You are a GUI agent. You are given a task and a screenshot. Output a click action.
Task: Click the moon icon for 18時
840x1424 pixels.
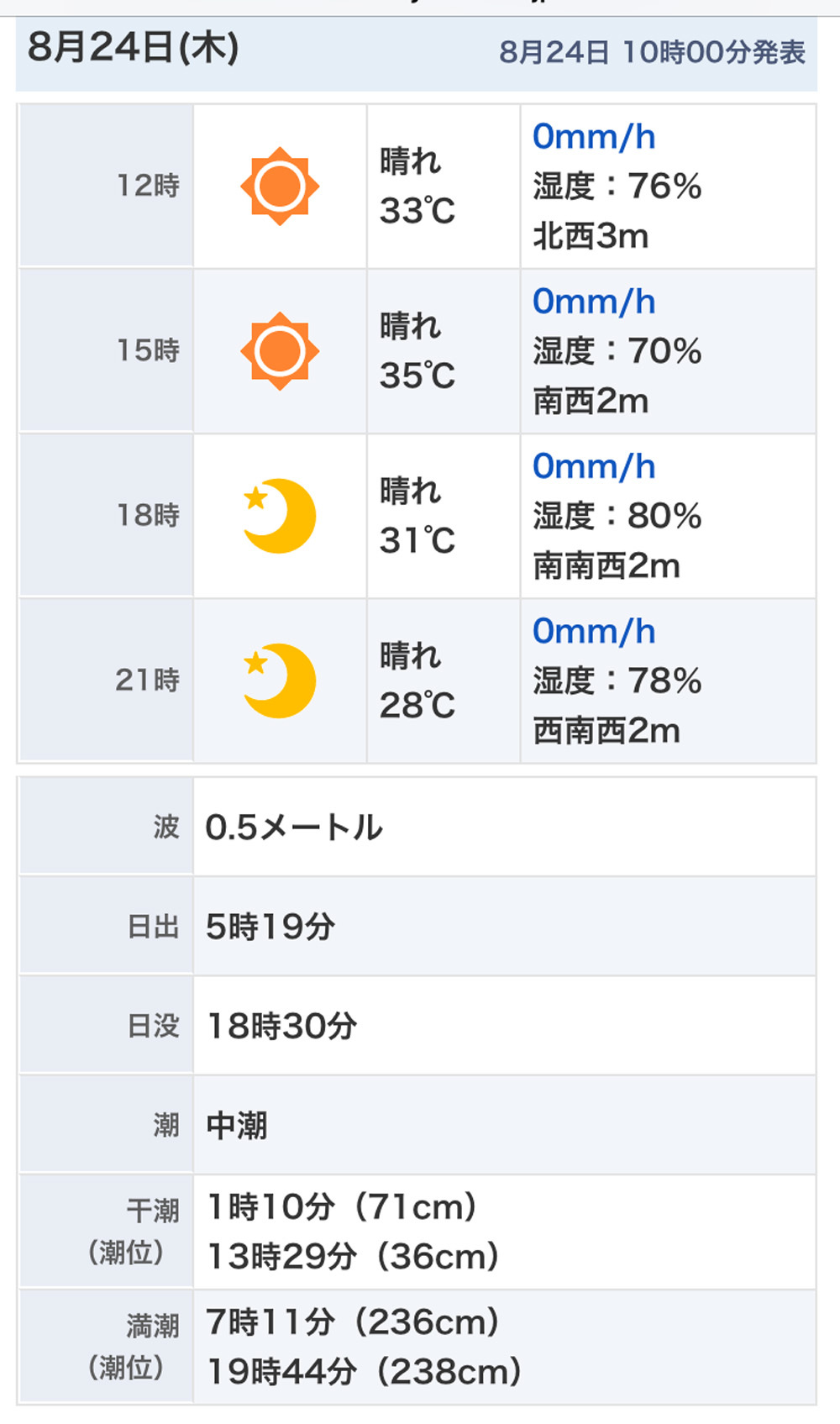point(280,516)
